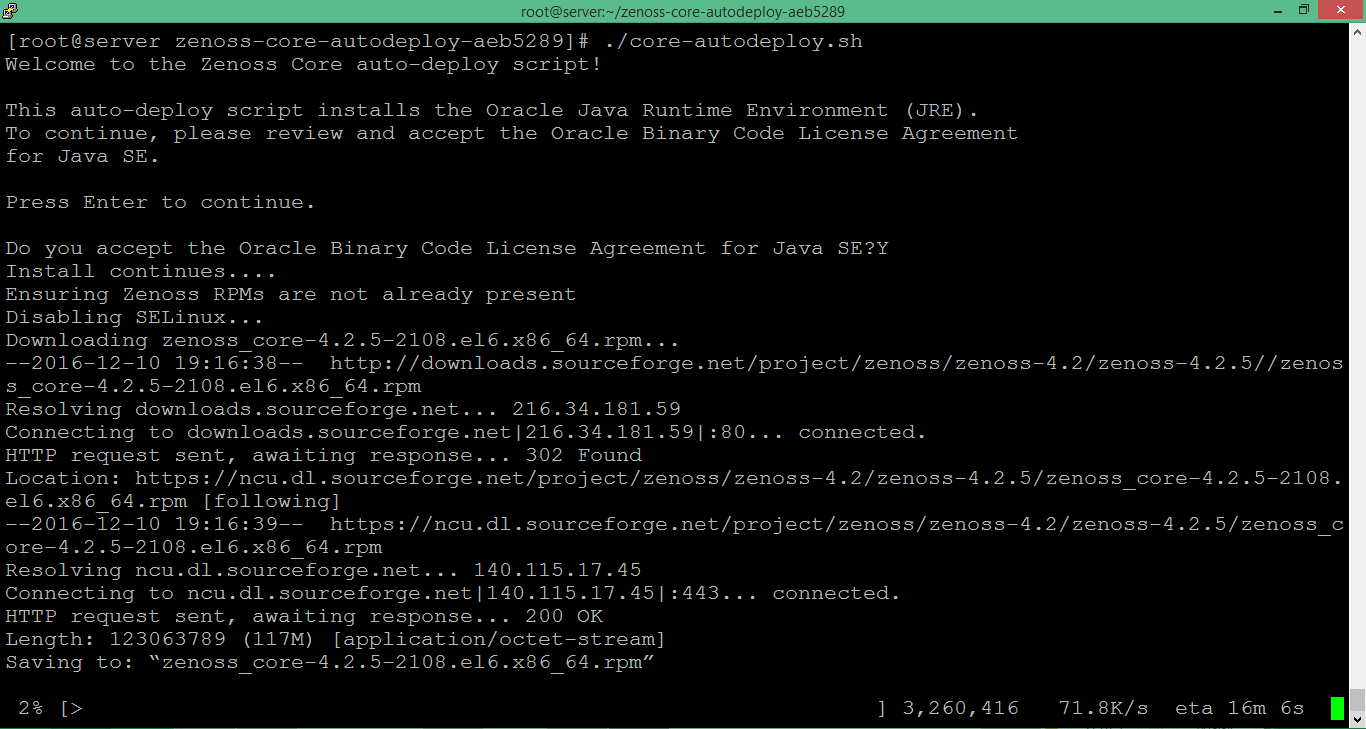
Task: Click the download speed "71.8K/s"
Action: pyautogui.click(x=1103, y=709)
